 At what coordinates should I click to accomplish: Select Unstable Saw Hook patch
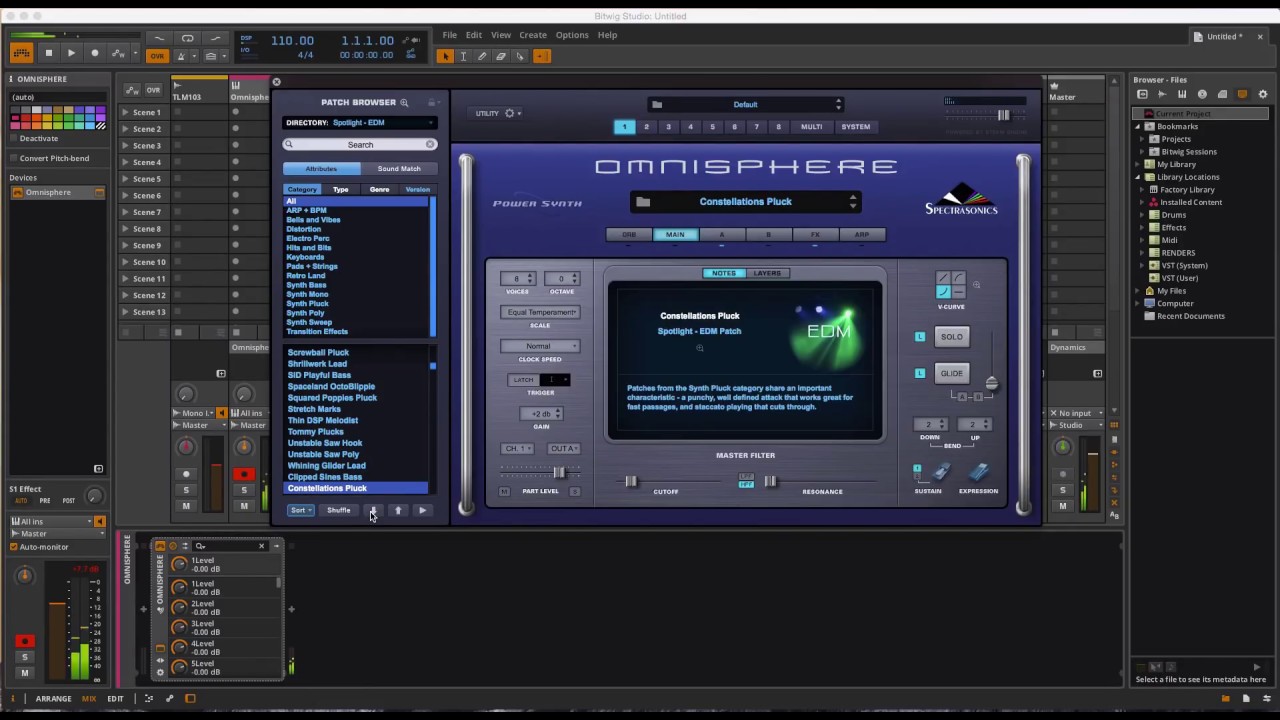(x=325, y=443)
